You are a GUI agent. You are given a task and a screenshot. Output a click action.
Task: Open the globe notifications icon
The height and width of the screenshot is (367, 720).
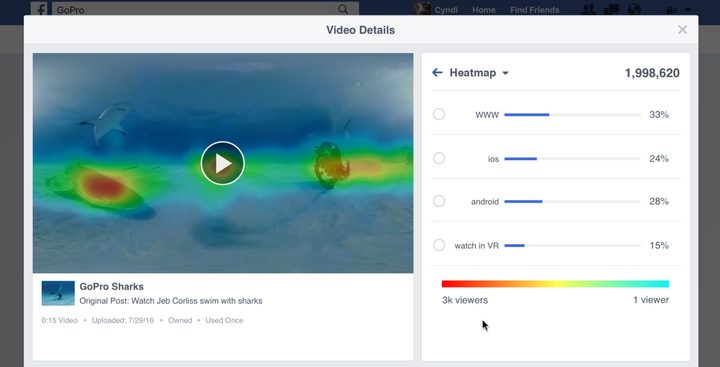634,10
